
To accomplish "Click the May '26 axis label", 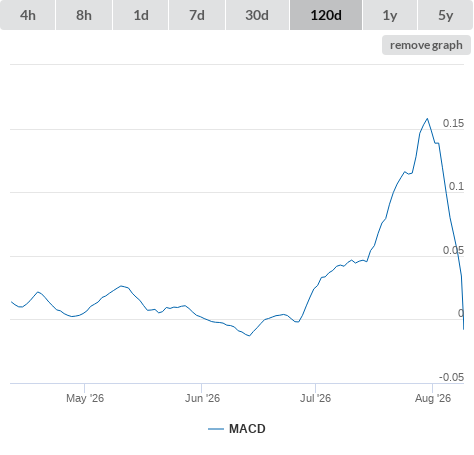I will pyautogui.click(x=85, y=398).
